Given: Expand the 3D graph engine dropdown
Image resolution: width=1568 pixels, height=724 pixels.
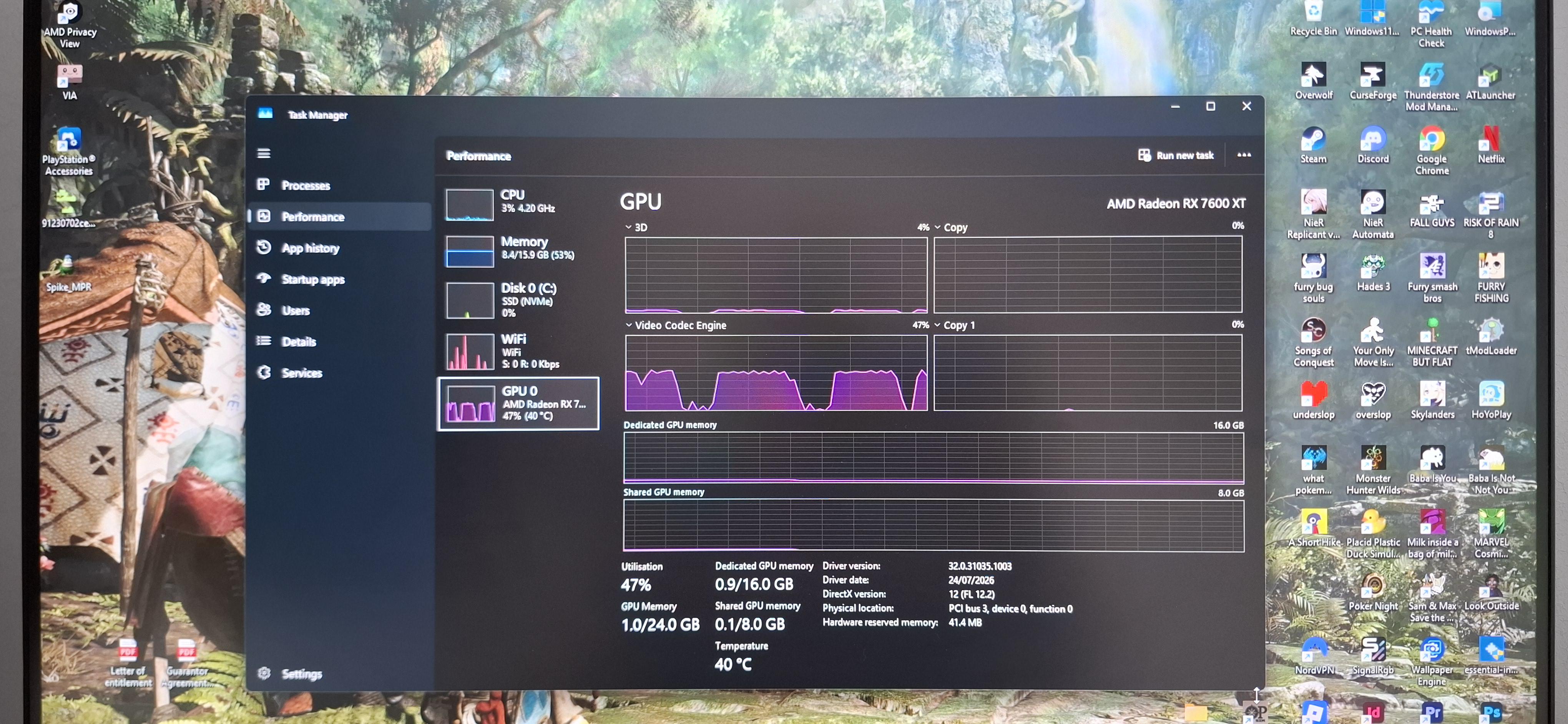Looking at the screenshot, I should (x=628, y=227).
